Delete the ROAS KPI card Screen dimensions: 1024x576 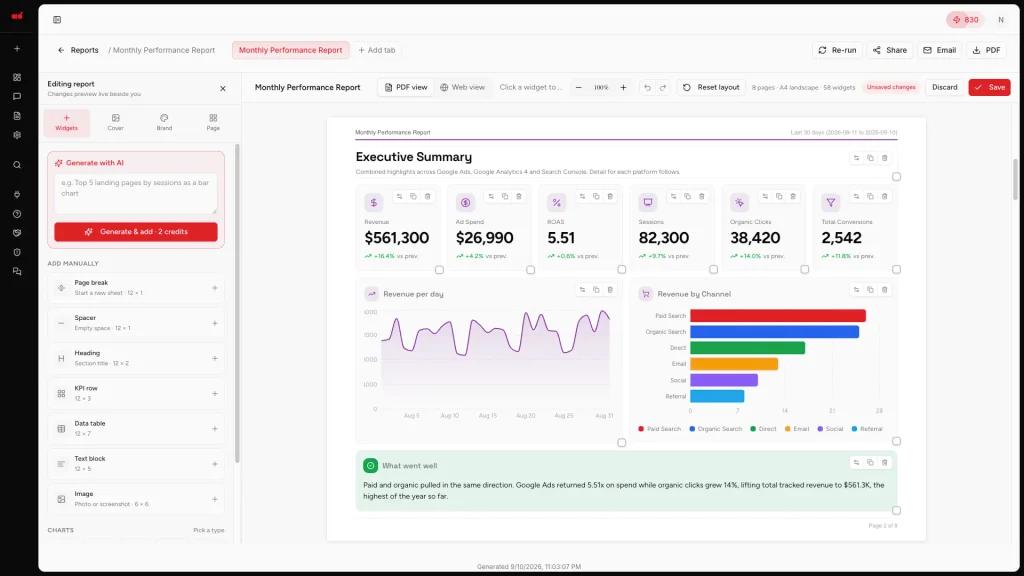point(610,197)
